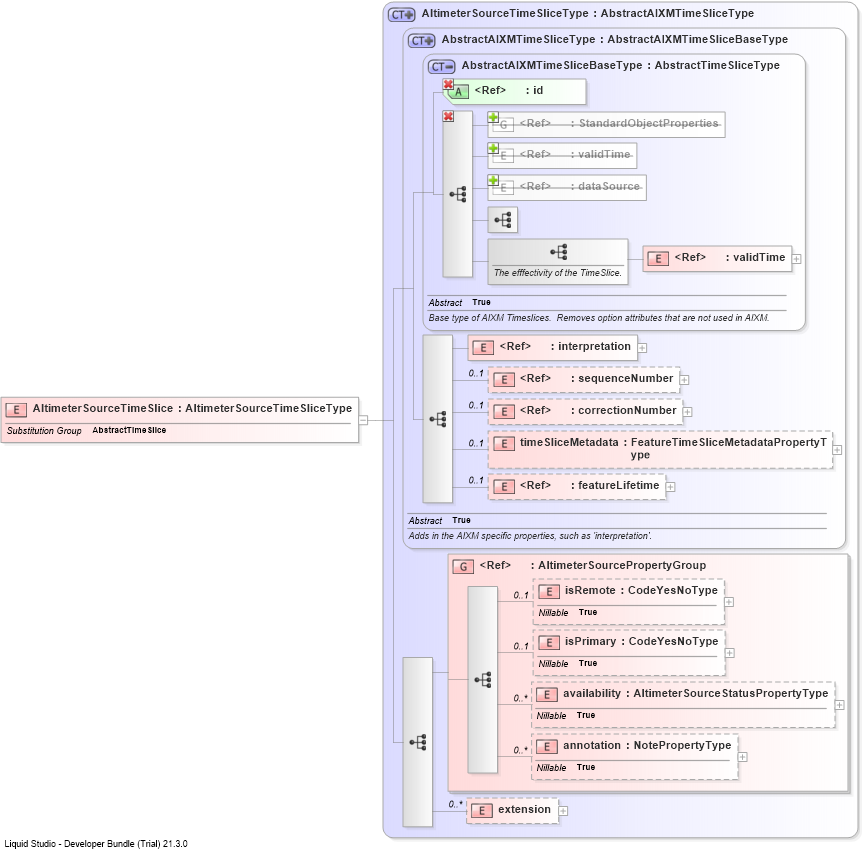The height and width of the screenshot is (849, 862).
Task: Select 'isPrimary : CodeYesNoType' label
Action: (x=642, y=642)
